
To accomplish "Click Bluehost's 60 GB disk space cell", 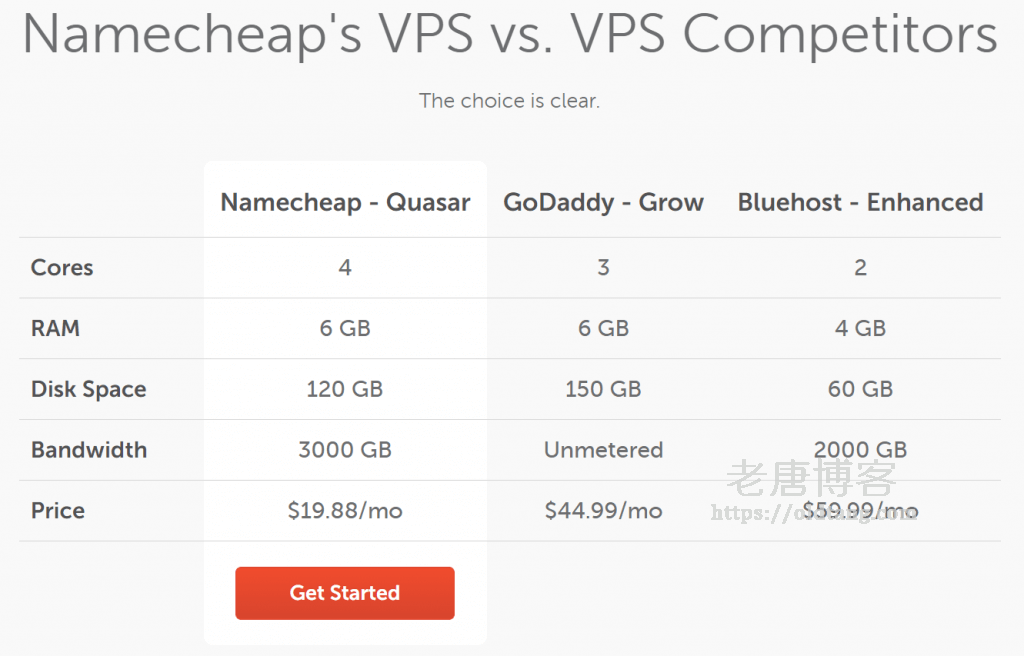I will click(860, 390).
